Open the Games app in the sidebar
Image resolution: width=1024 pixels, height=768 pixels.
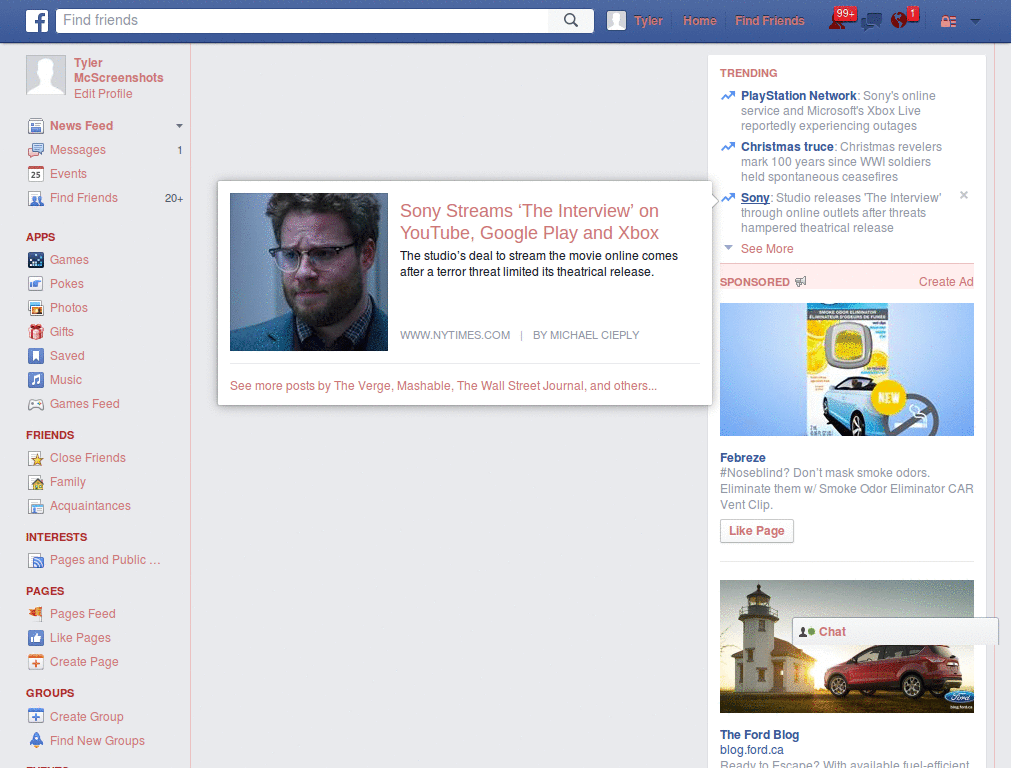coord(34,259)
